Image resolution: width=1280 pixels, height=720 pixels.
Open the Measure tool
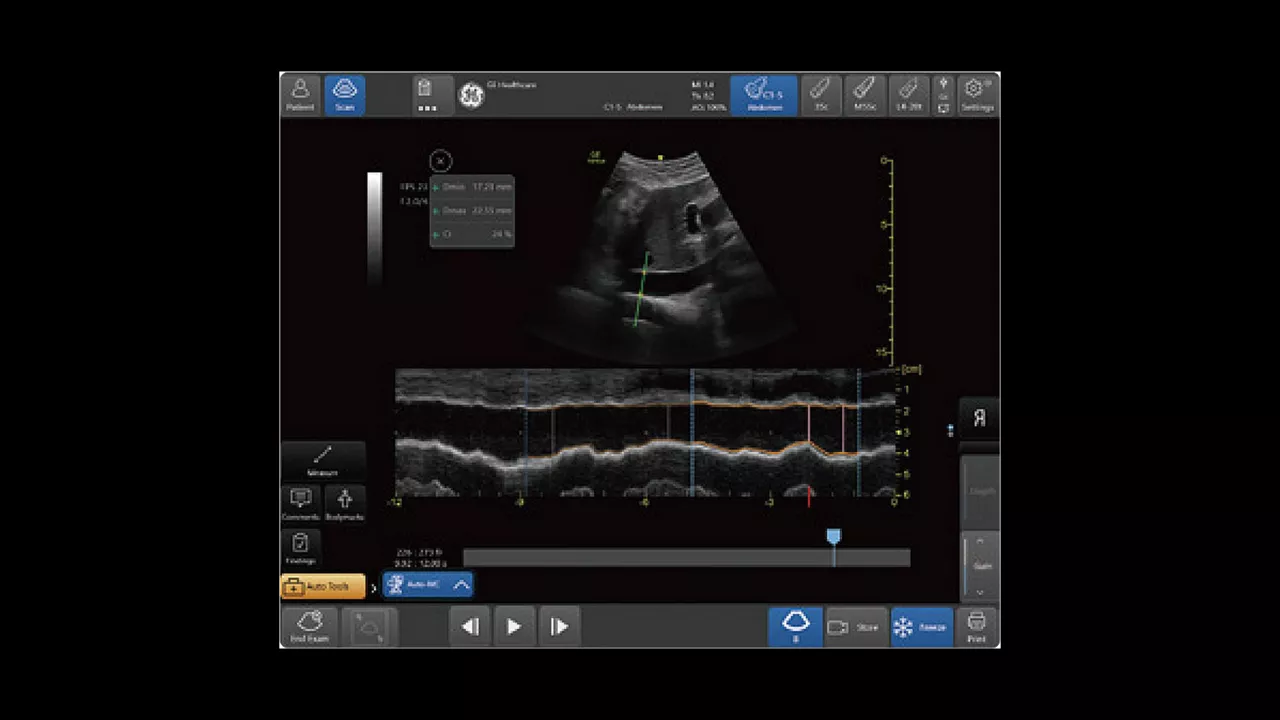pos(323,461)
